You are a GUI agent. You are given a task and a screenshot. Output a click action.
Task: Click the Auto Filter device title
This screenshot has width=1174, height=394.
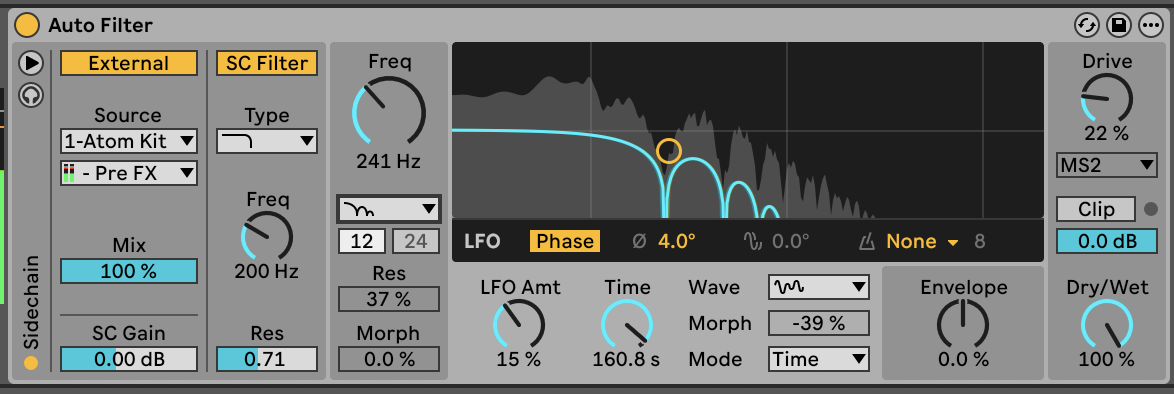click(100, 25)
